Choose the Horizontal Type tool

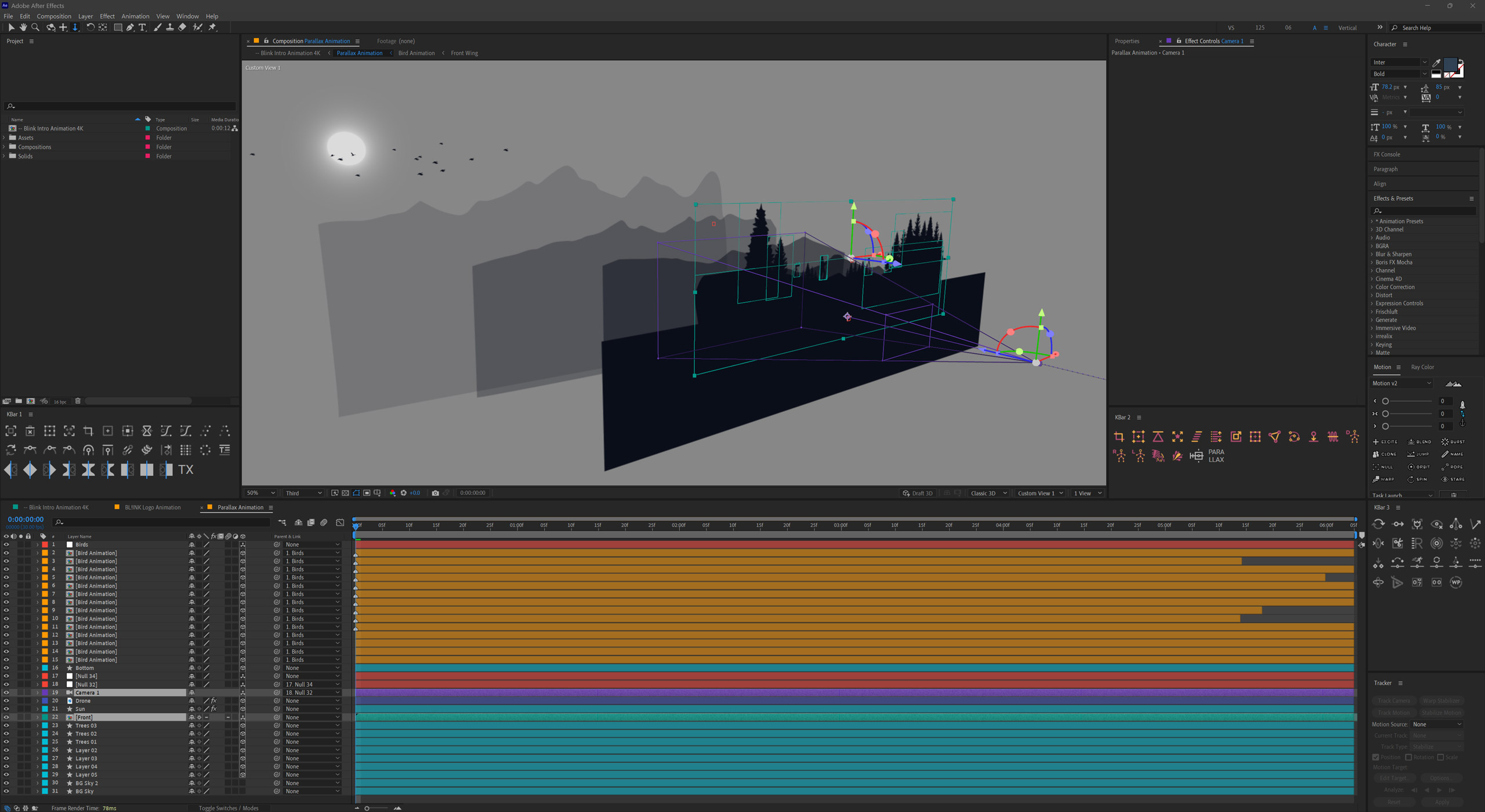click(143, 27)
